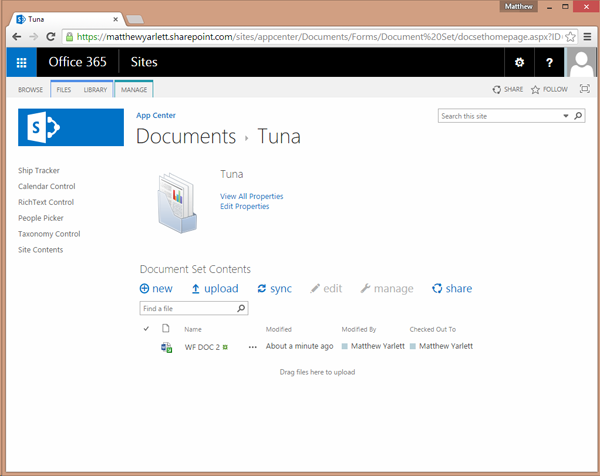Open the View All Properties link
The image size is (600, 476).
[251, 196]
